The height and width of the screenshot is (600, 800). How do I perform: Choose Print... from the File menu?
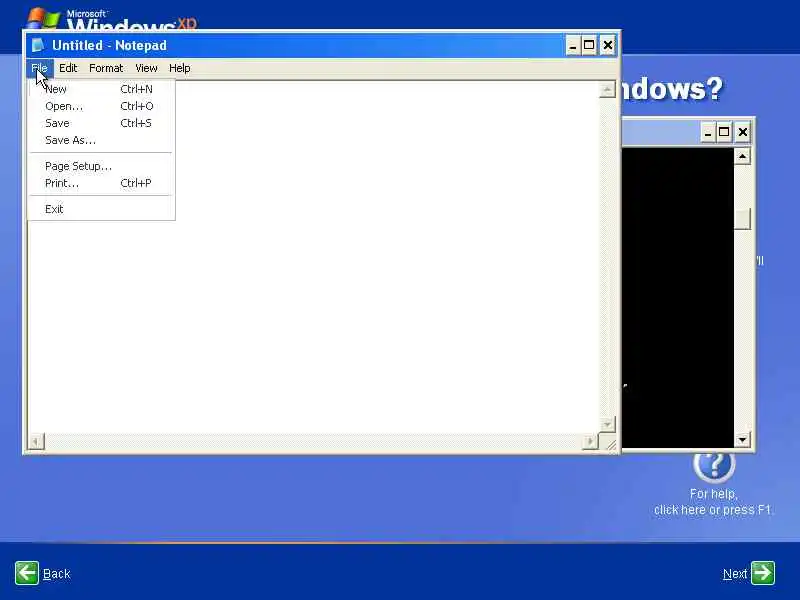tap(101, 183)
